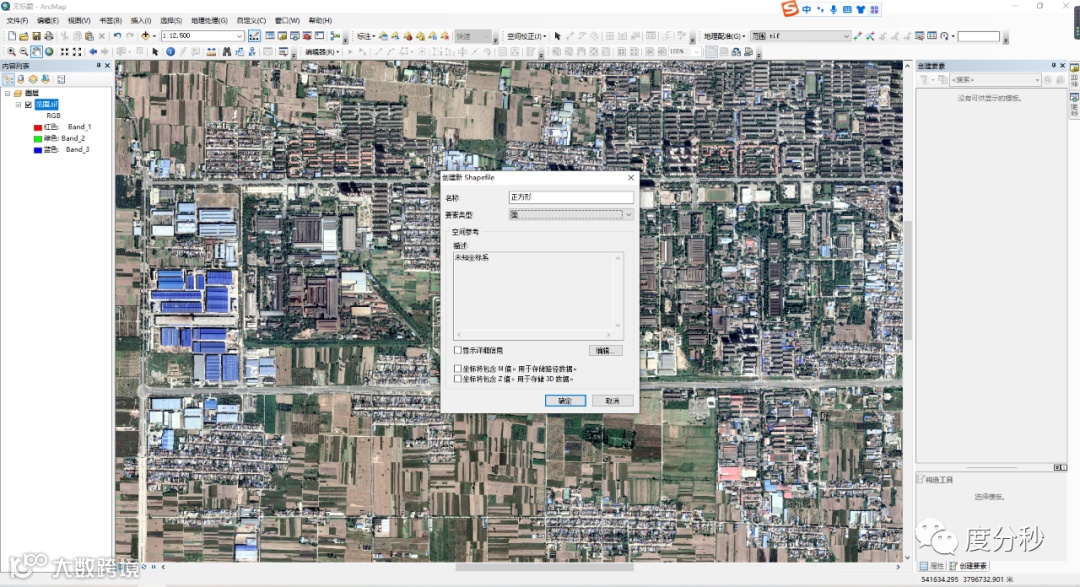Open the 文件(F) File menu
This screenshot has width=1080, height=587.
click(x=17, y=21)
